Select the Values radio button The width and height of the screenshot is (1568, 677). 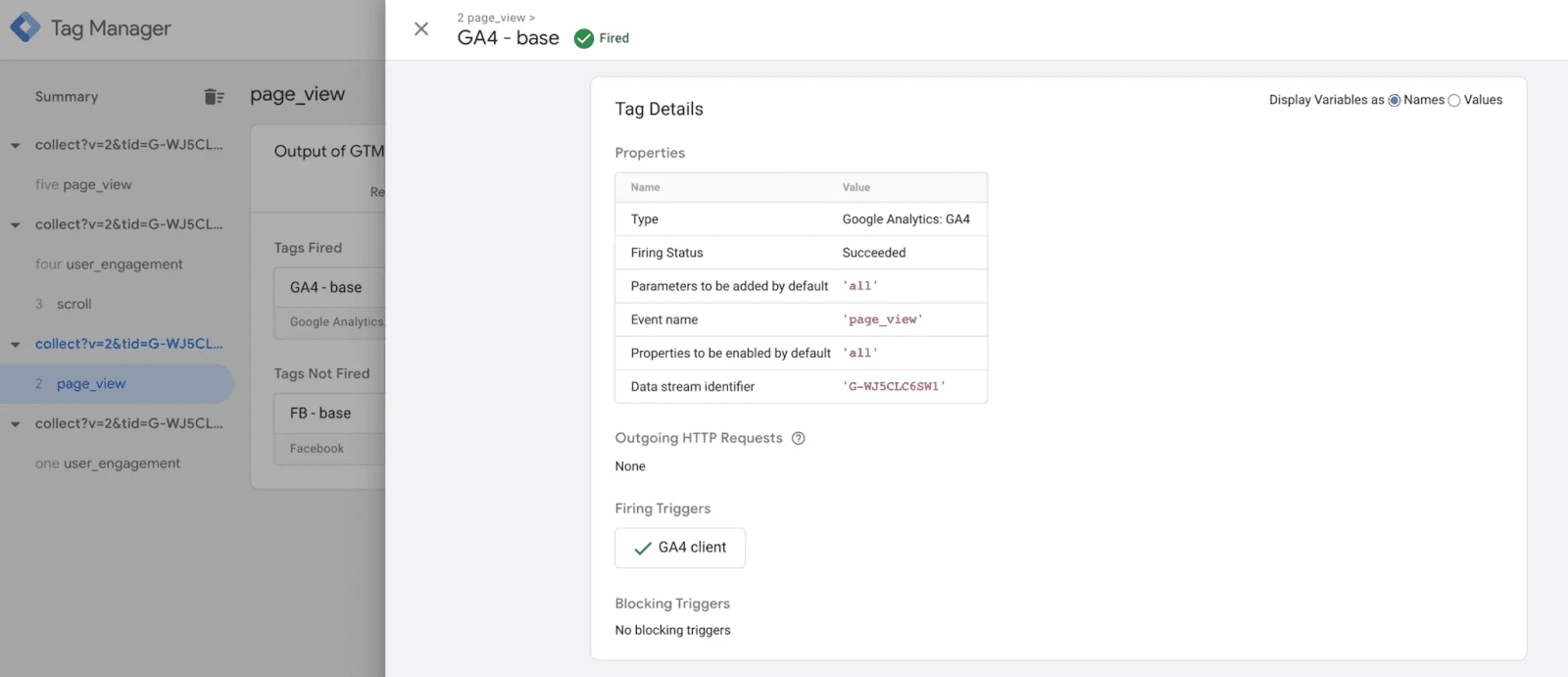click(1454, 101)
